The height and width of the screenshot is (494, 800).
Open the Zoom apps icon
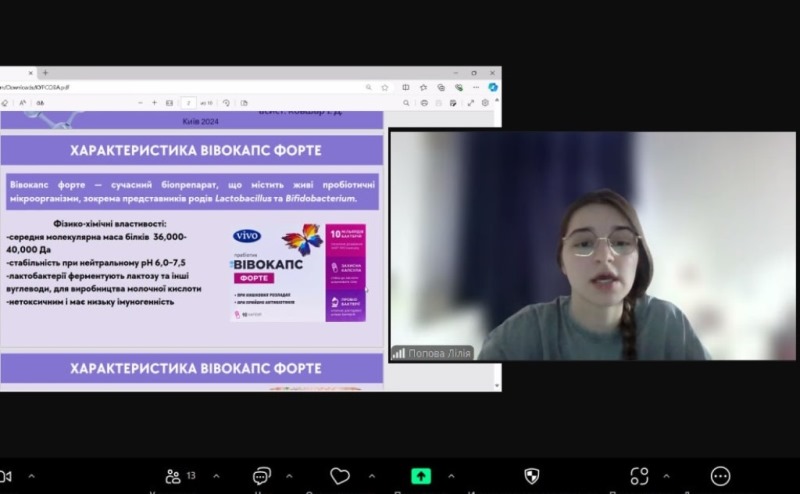click(x=640, y=476)
